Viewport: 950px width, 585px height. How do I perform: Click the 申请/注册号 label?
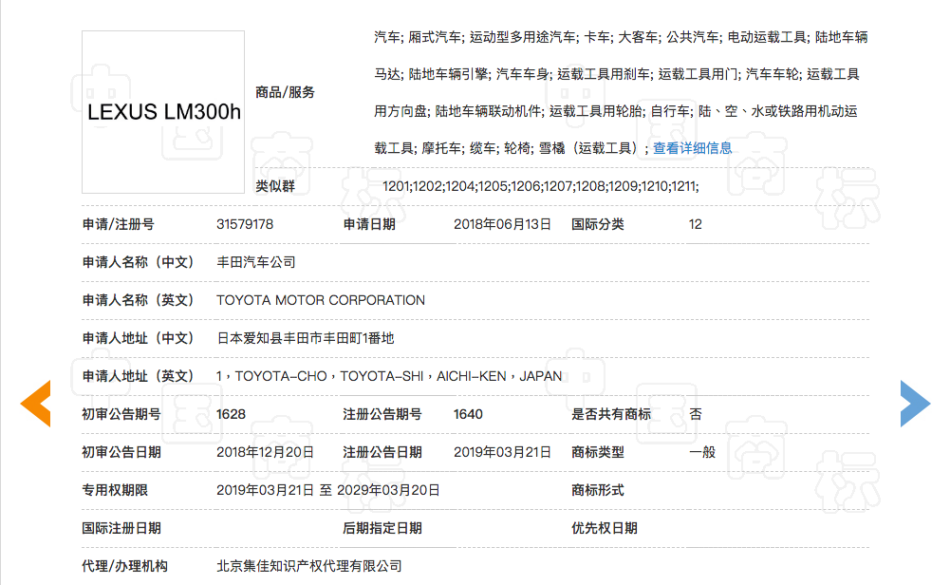[x=118, y=225]
